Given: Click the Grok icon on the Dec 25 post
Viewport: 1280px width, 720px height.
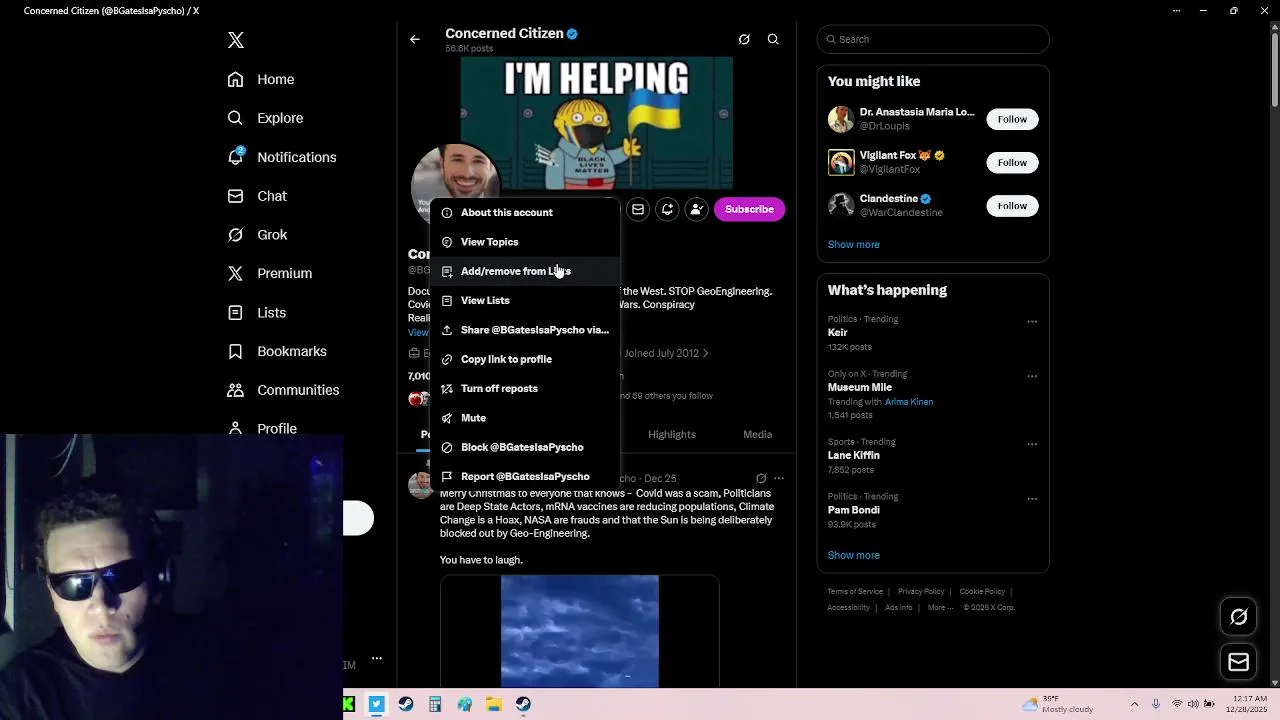Looking at the screenshot, I should point(761,478).
